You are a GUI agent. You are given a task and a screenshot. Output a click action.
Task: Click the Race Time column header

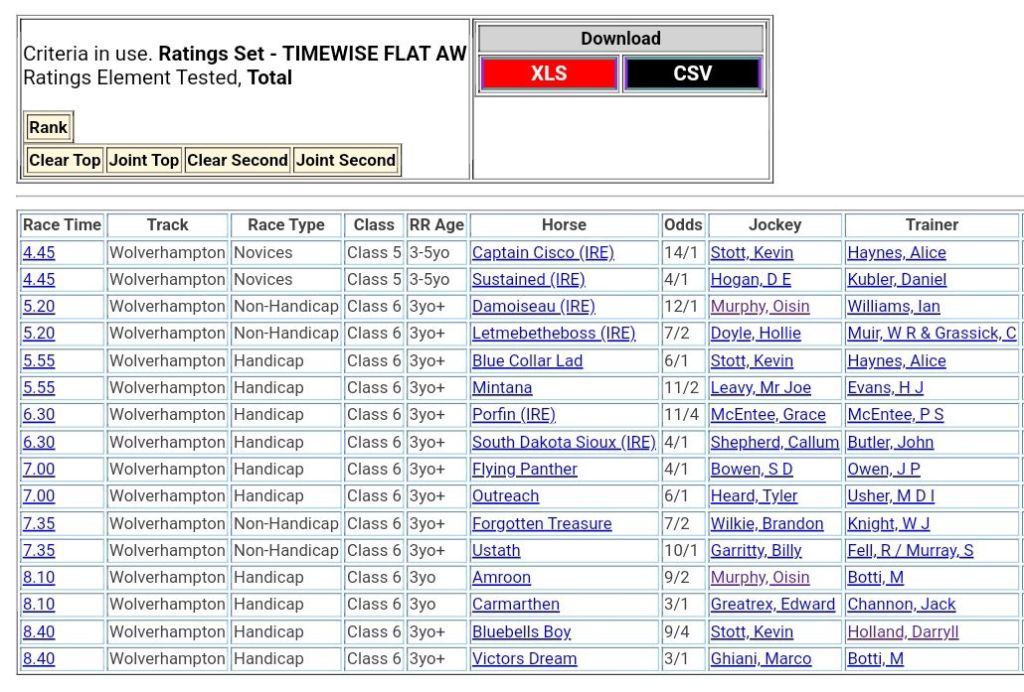pyautogui.click(x=62, y=225)
